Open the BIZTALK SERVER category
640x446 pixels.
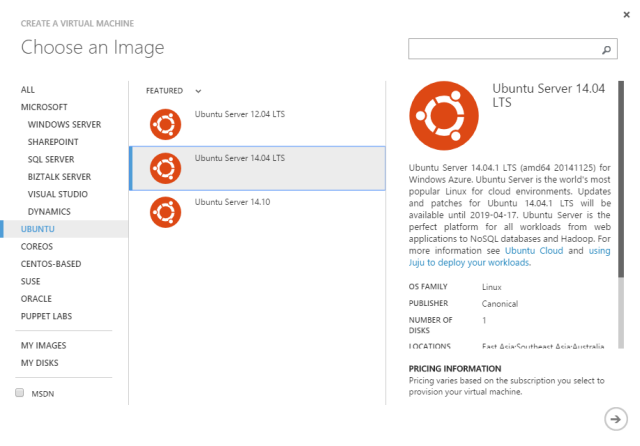pos(59,177)
